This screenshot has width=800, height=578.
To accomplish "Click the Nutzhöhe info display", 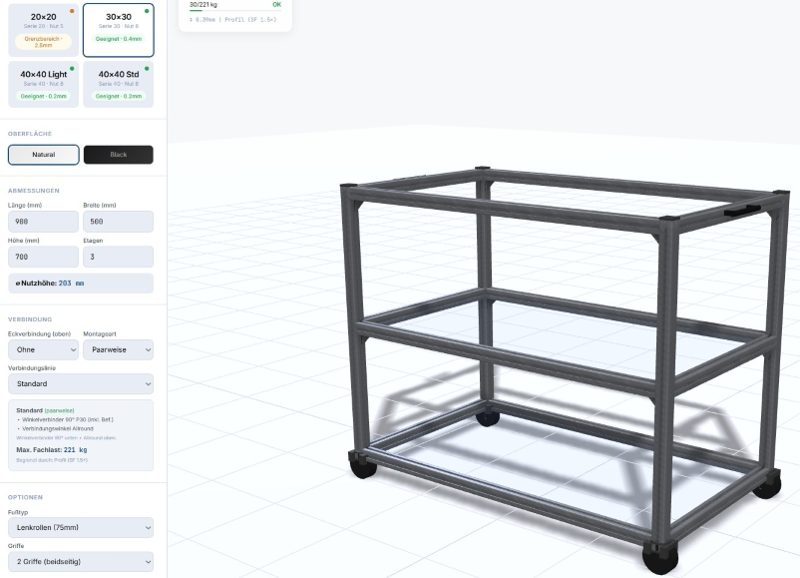I will click(81, 283).
